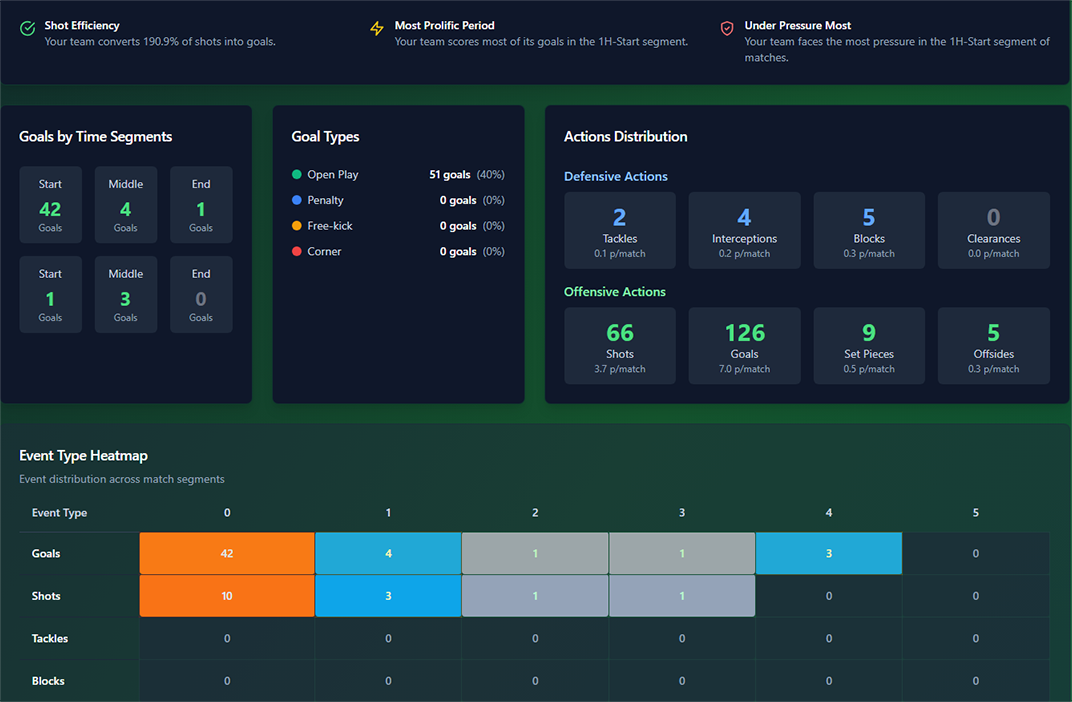Click the Under Pressure shield icon
The width and height of the screenshot is (1072, 702).
coord(724,27)
